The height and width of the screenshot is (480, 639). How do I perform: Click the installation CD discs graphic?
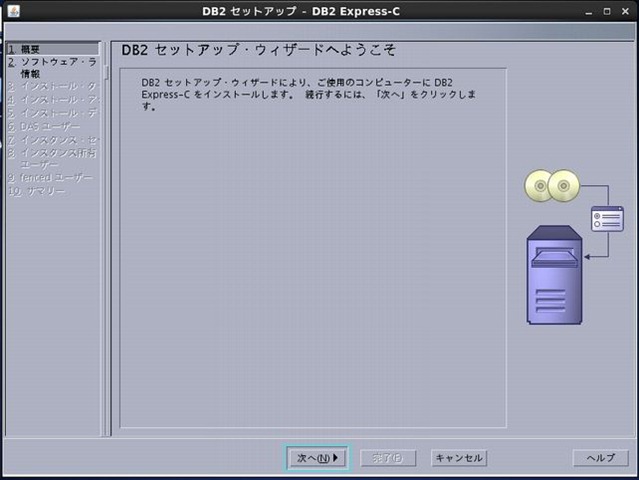click(551, 184)
